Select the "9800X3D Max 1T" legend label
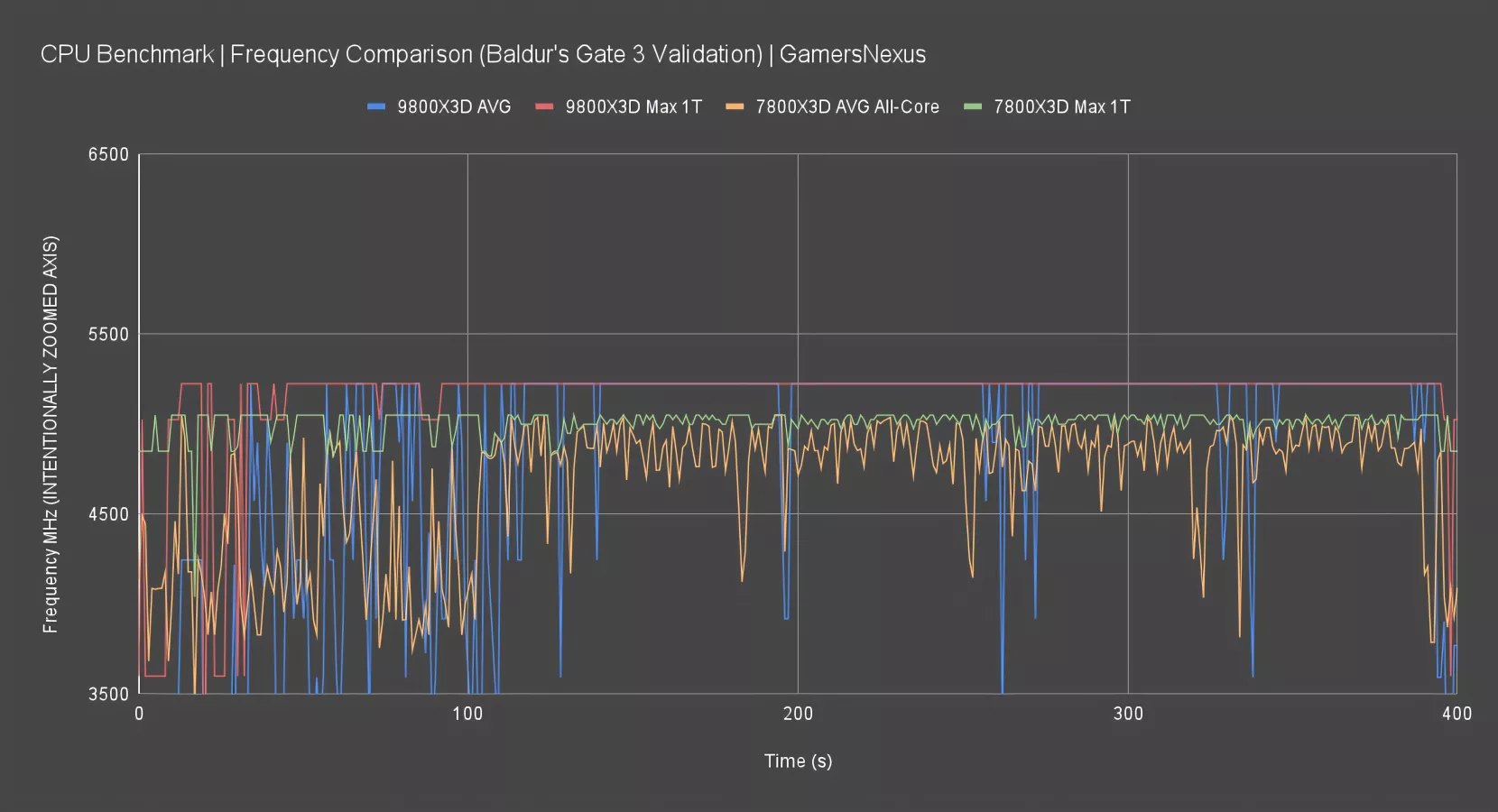The width and height of the screenshot is (1498, 812). point(633,106)
